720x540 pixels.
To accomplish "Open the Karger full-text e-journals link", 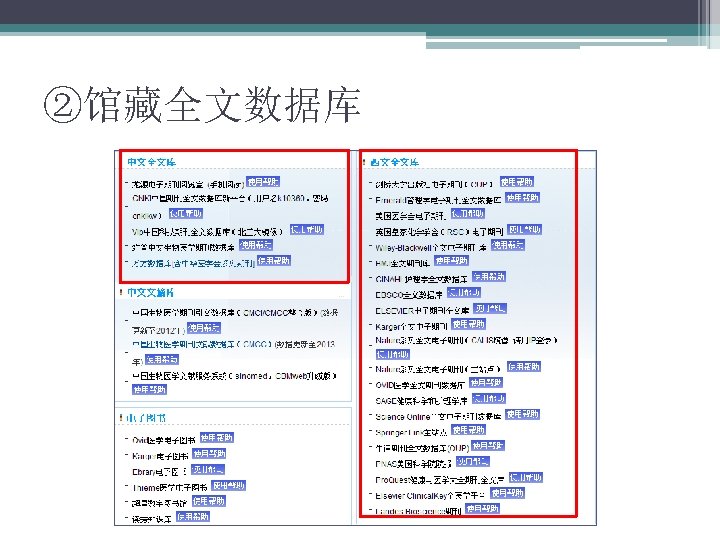I will [x=411, y=326].
